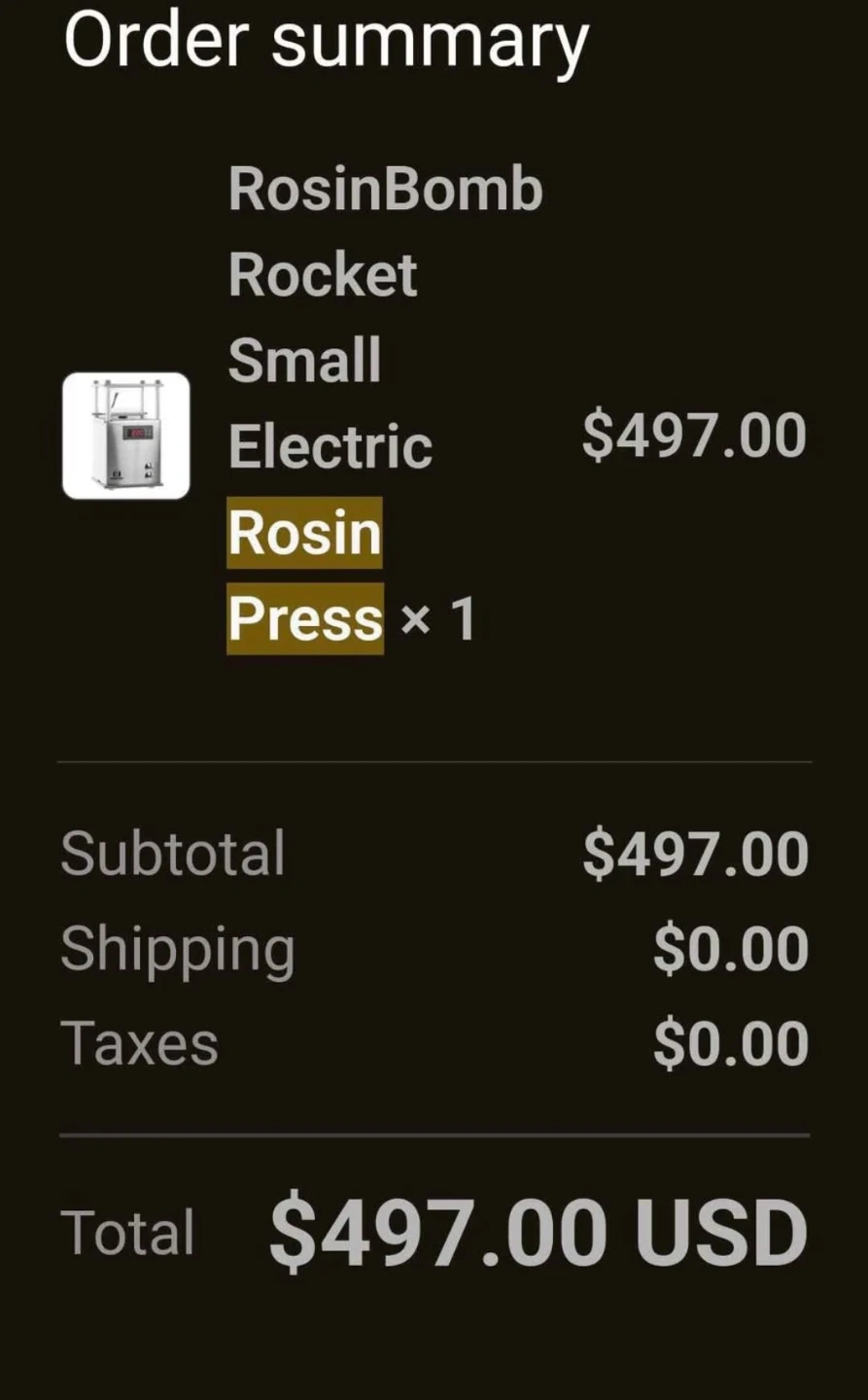Click the "× 1" item quantity
The height and width of the screenshot is (1400, 868).
coord(437,619)
